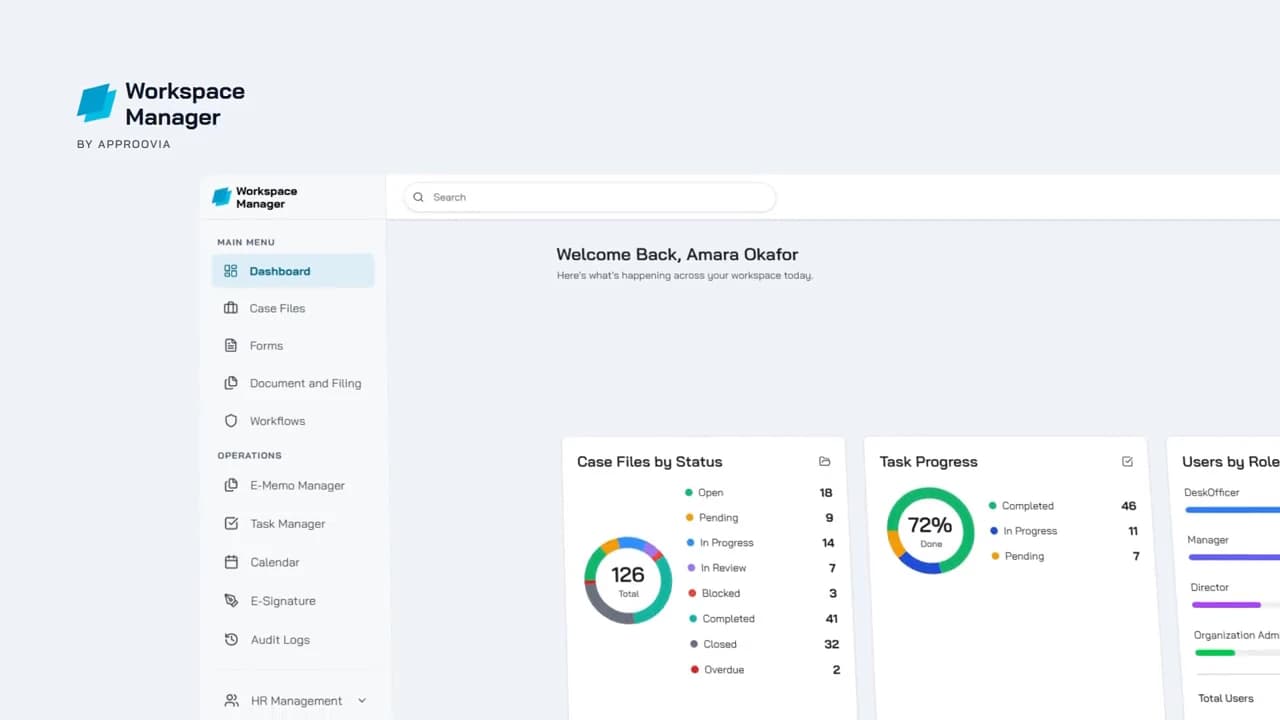Click the E-Signature pen icon
Image resolution: width=1280 pixels, height=720 pixels.
[x=231, y=601]
